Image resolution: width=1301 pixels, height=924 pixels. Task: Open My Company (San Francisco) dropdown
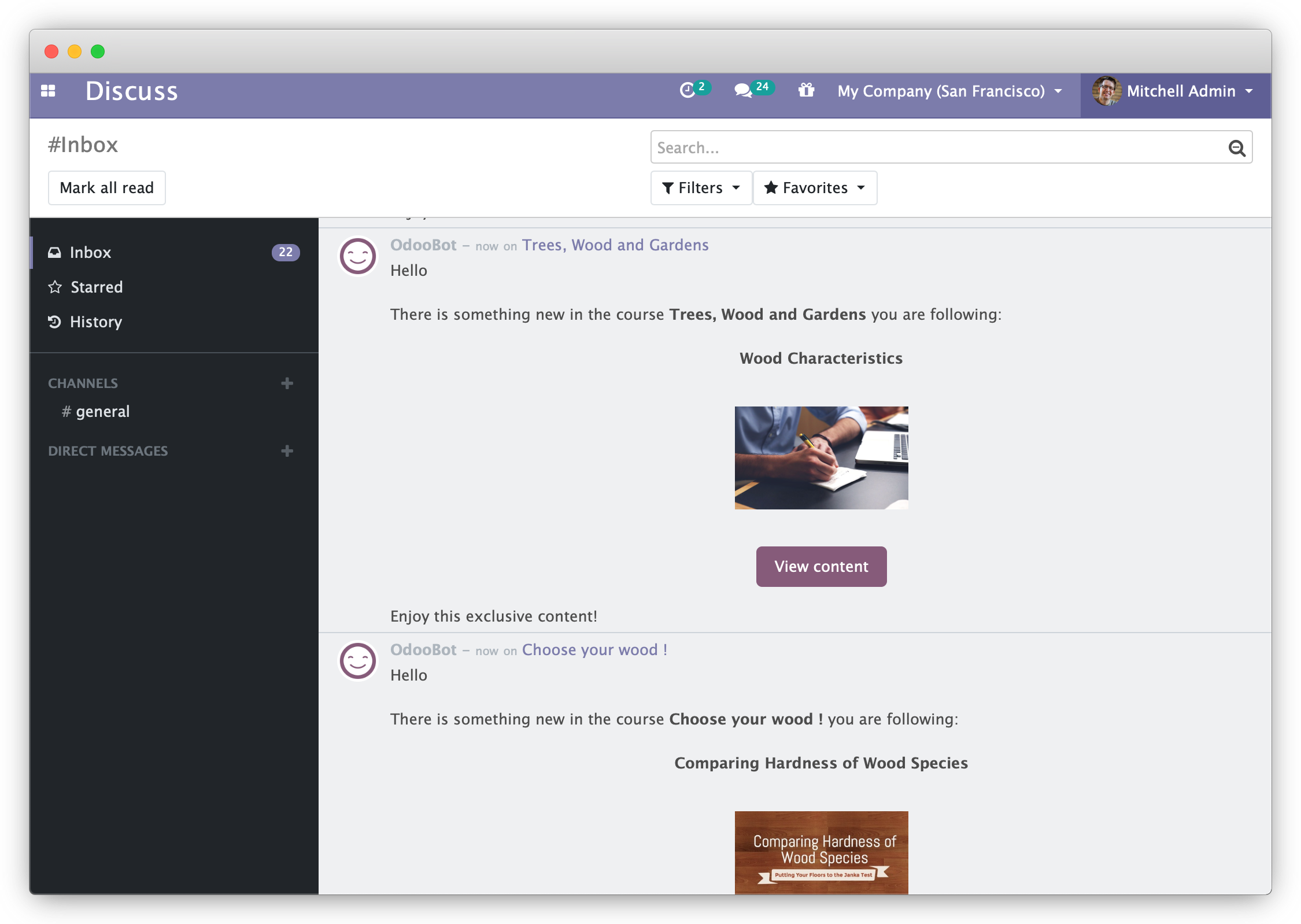[949, 91]
